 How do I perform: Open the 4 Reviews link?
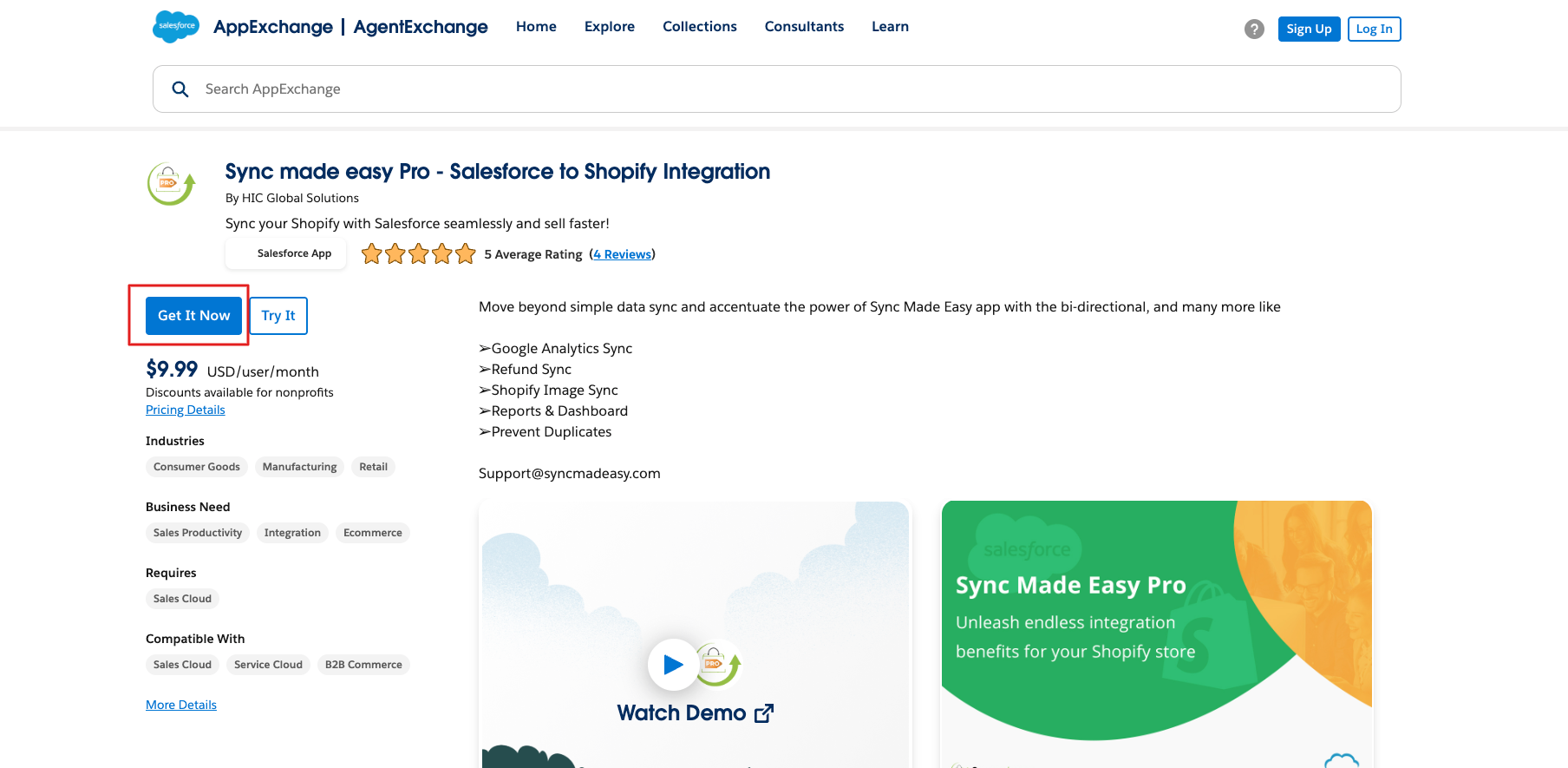tap(622, 254)
